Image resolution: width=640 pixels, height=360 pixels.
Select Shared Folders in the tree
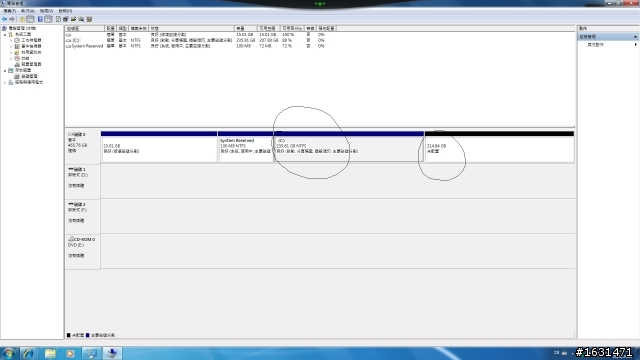point(31,52)
